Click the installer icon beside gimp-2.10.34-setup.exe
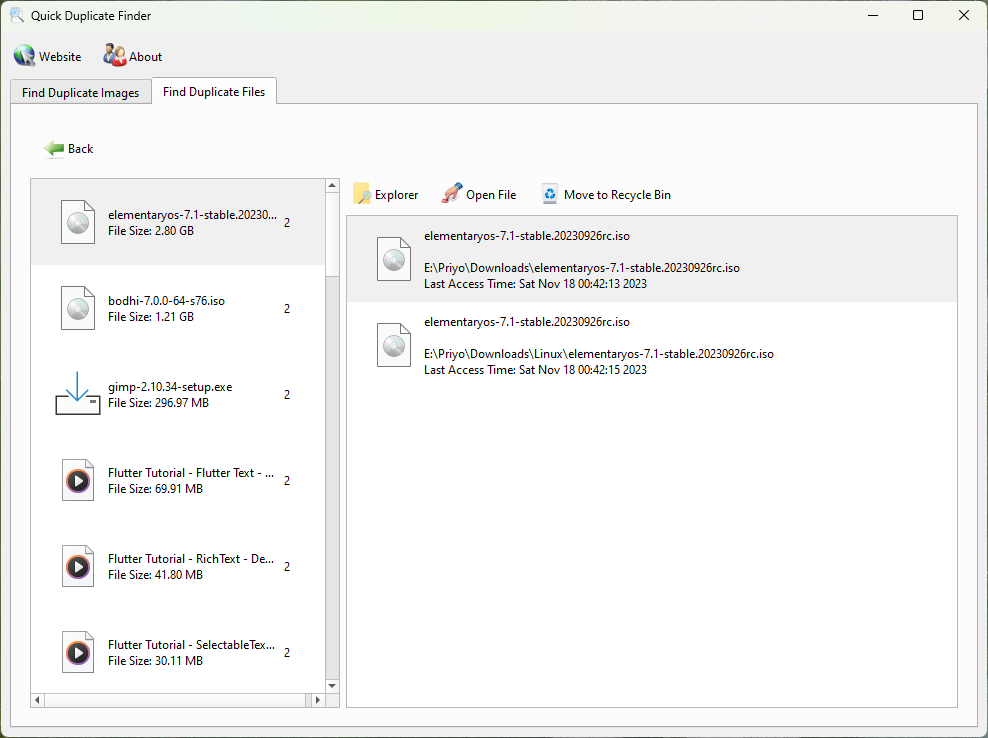 78,393
